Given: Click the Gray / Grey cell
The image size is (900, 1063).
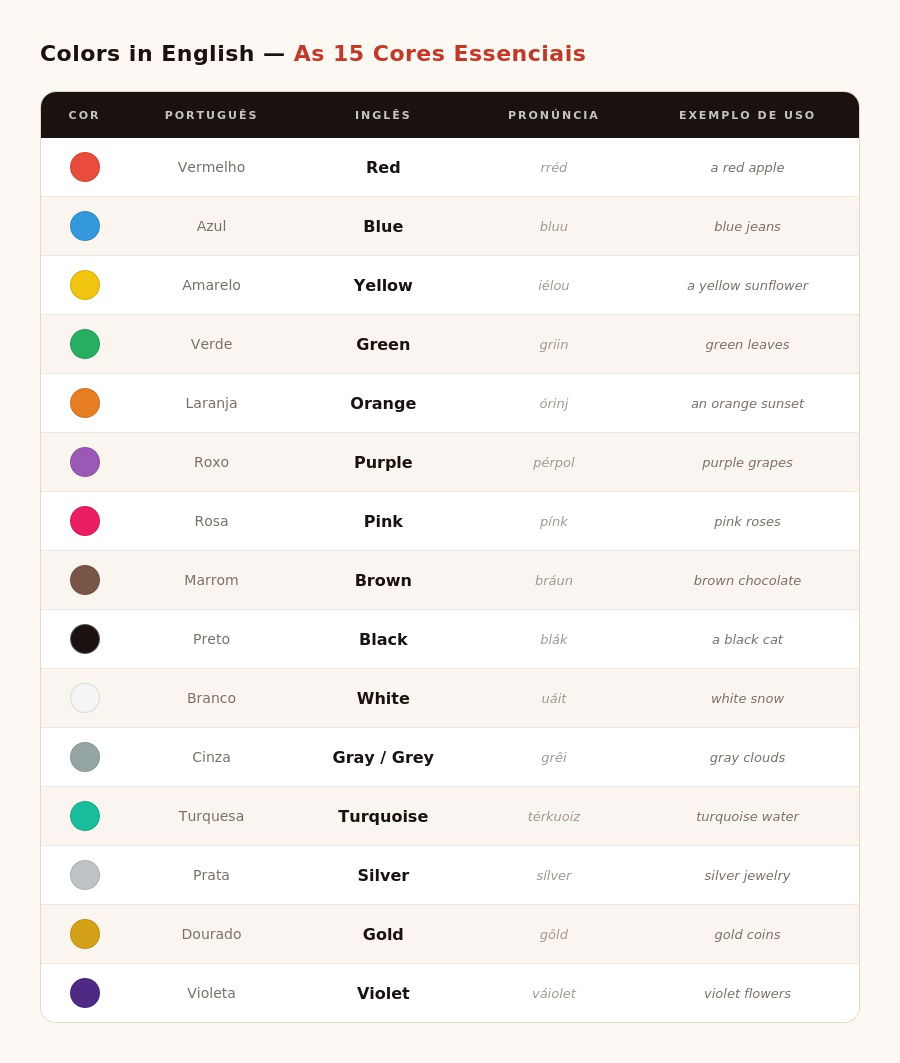Looking at the screenshot, I should point(383,757).
